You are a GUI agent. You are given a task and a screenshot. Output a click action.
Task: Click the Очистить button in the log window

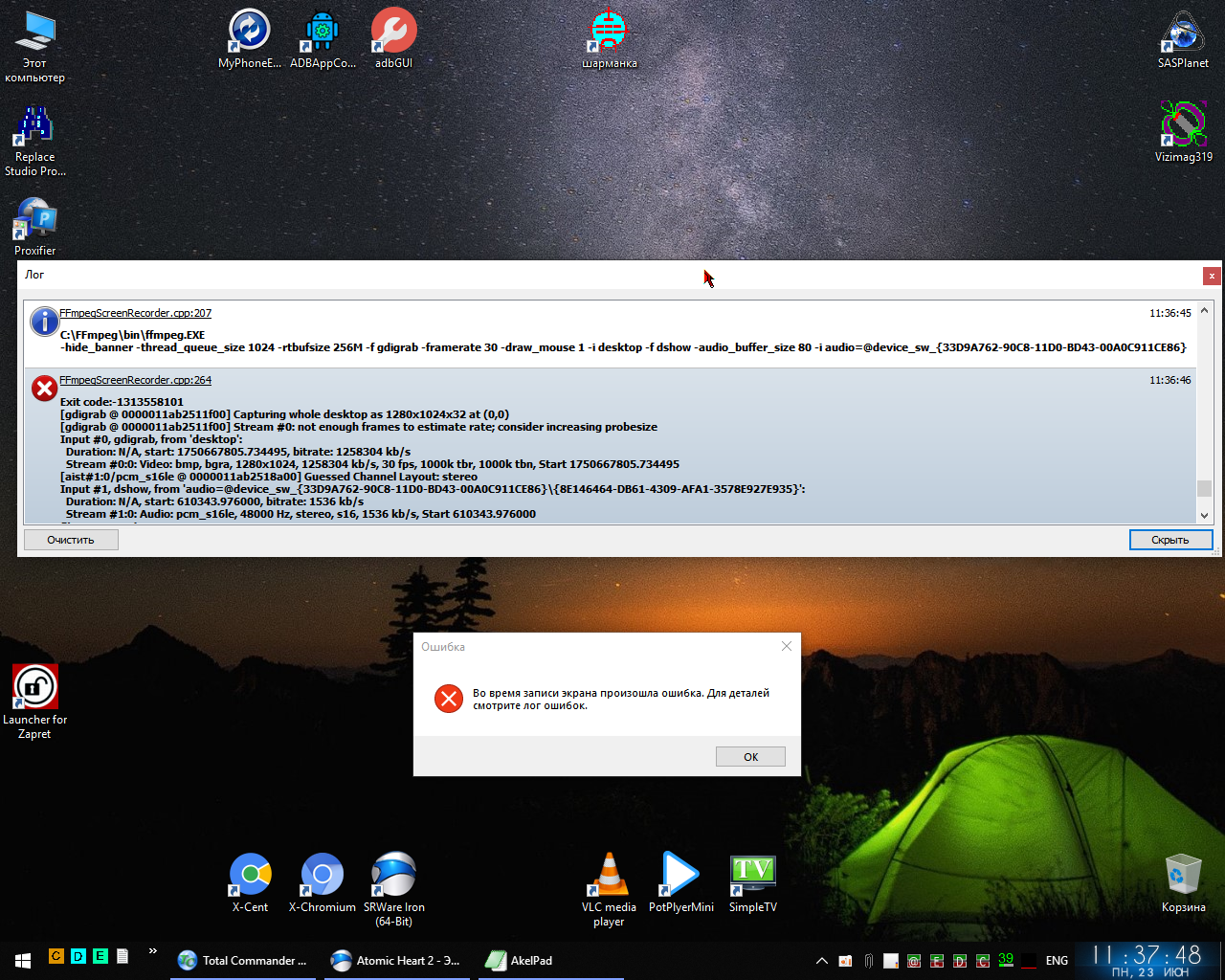71,540
